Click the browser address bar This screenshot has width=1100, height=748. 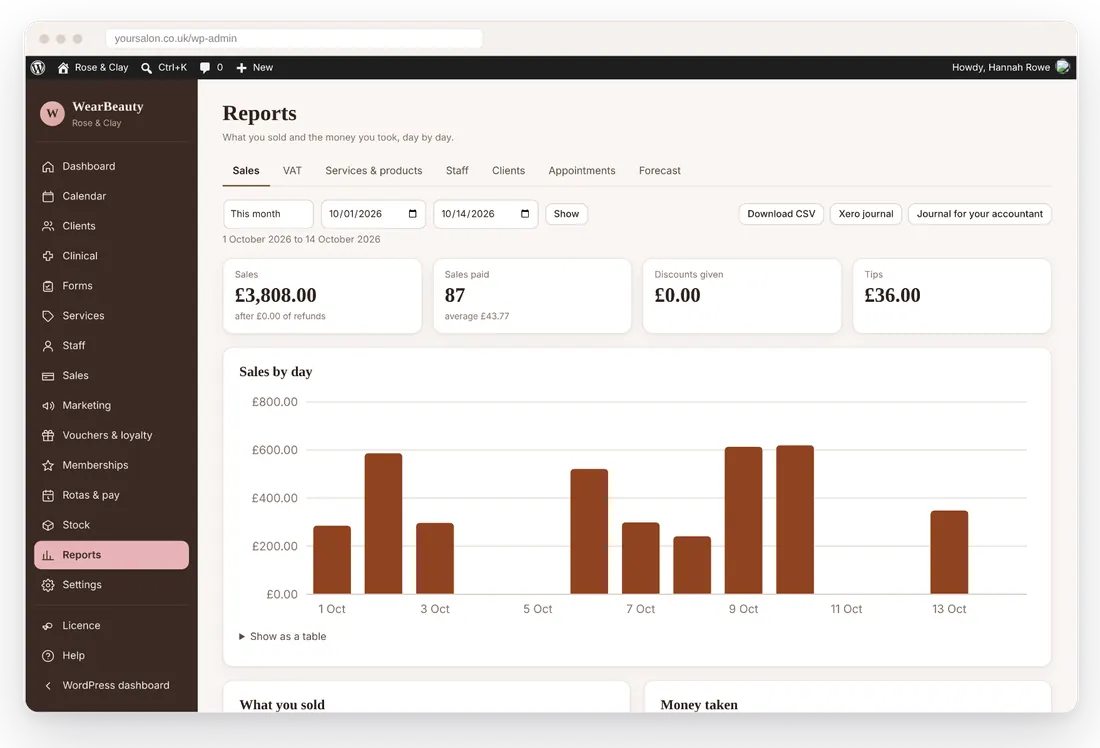pos(294,39)
